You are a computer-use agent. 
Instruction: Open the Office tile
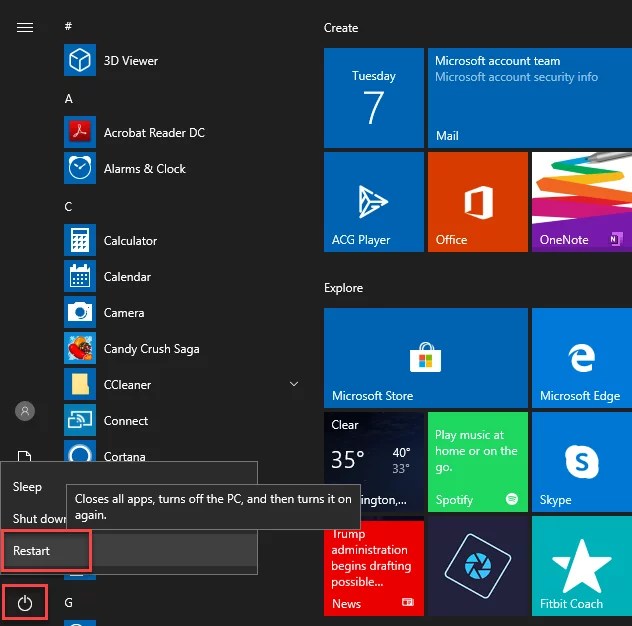click(478, 202)
